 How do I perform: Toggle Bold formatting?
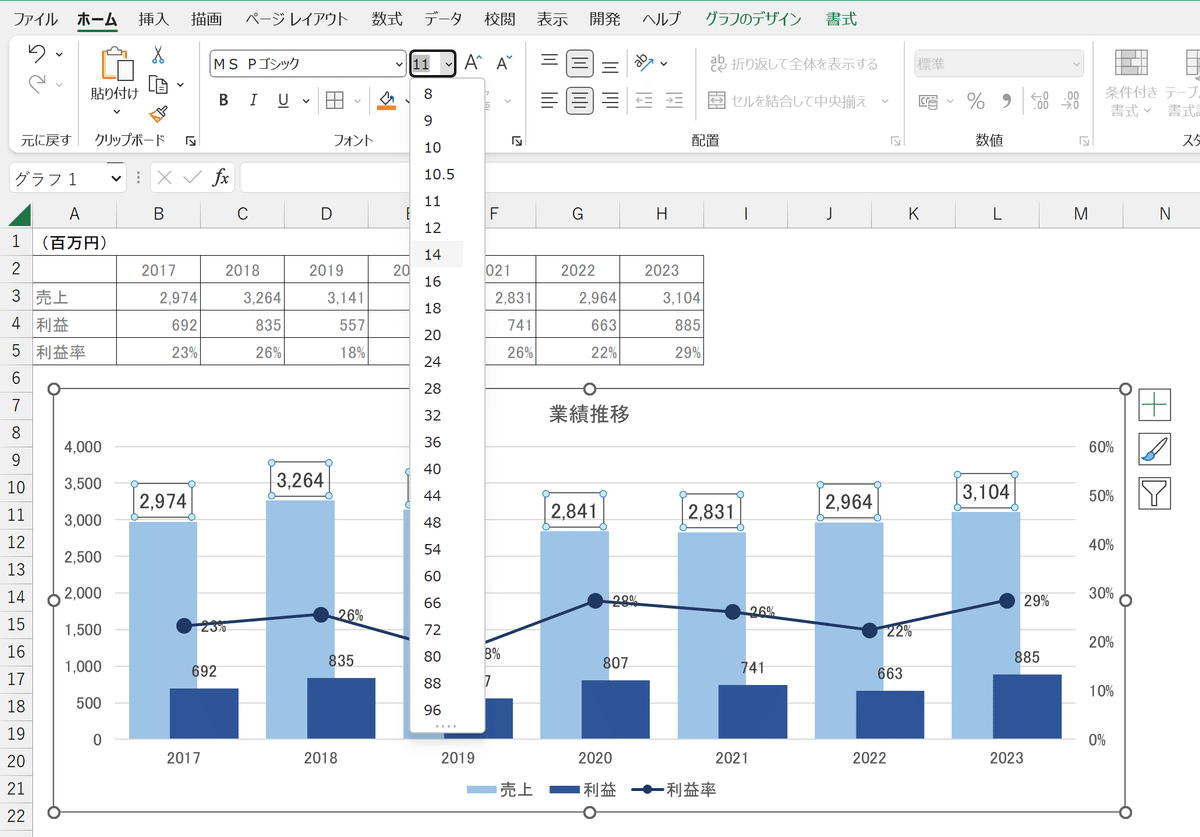pyautogui.click(x=223, y=100)
